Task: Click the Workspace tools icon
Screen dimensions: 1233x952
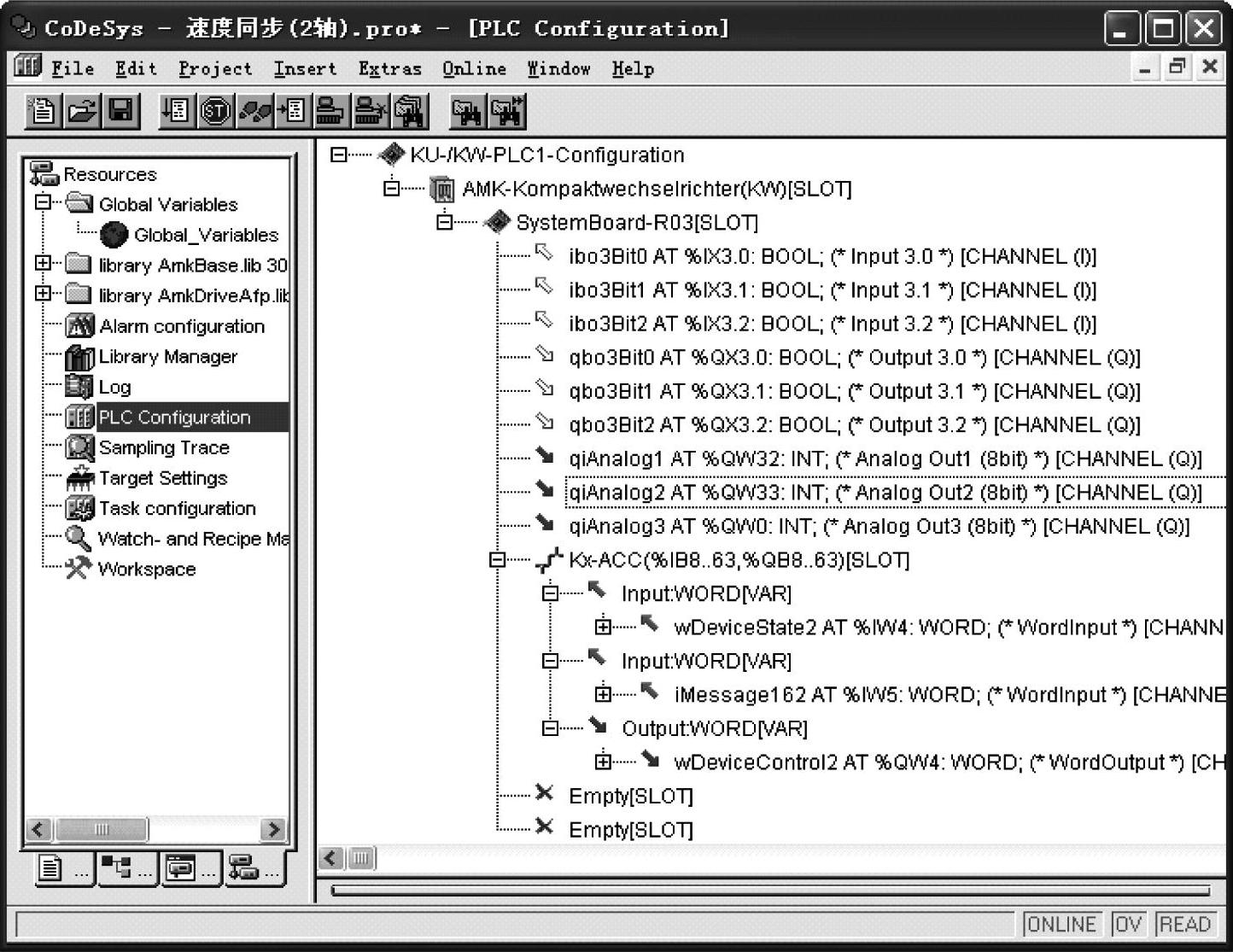Action: pyautogui.click(x=79, y=569)
